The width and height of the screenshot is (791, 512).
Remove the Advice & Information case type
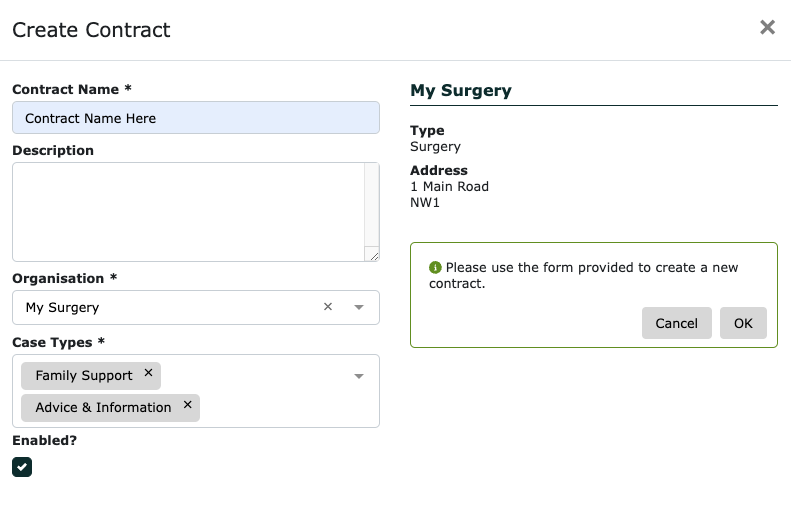[188, 405]
